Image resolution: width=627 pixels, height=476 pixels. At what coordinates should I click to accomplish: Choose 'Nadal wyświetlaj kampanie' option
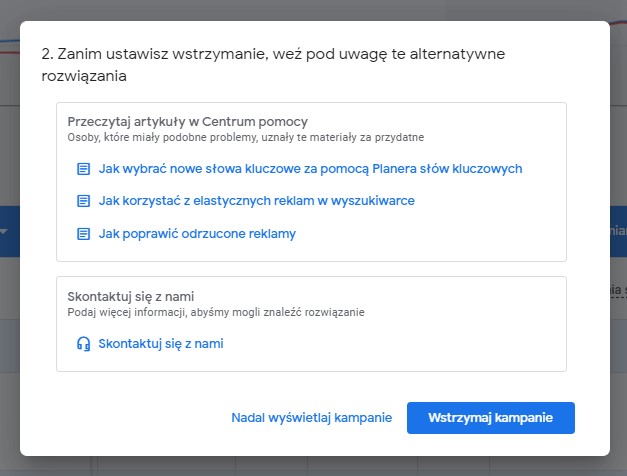tap(312, 418)
